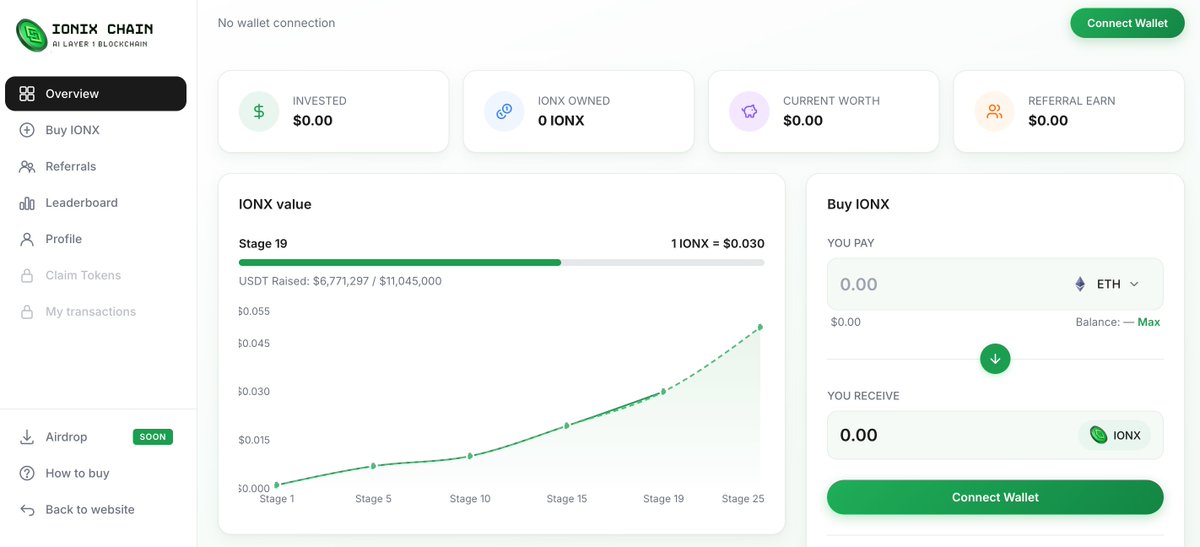Click the $0.045 y-axis label
This screenshot has height=547, width=1200.
tap(254, 344)
